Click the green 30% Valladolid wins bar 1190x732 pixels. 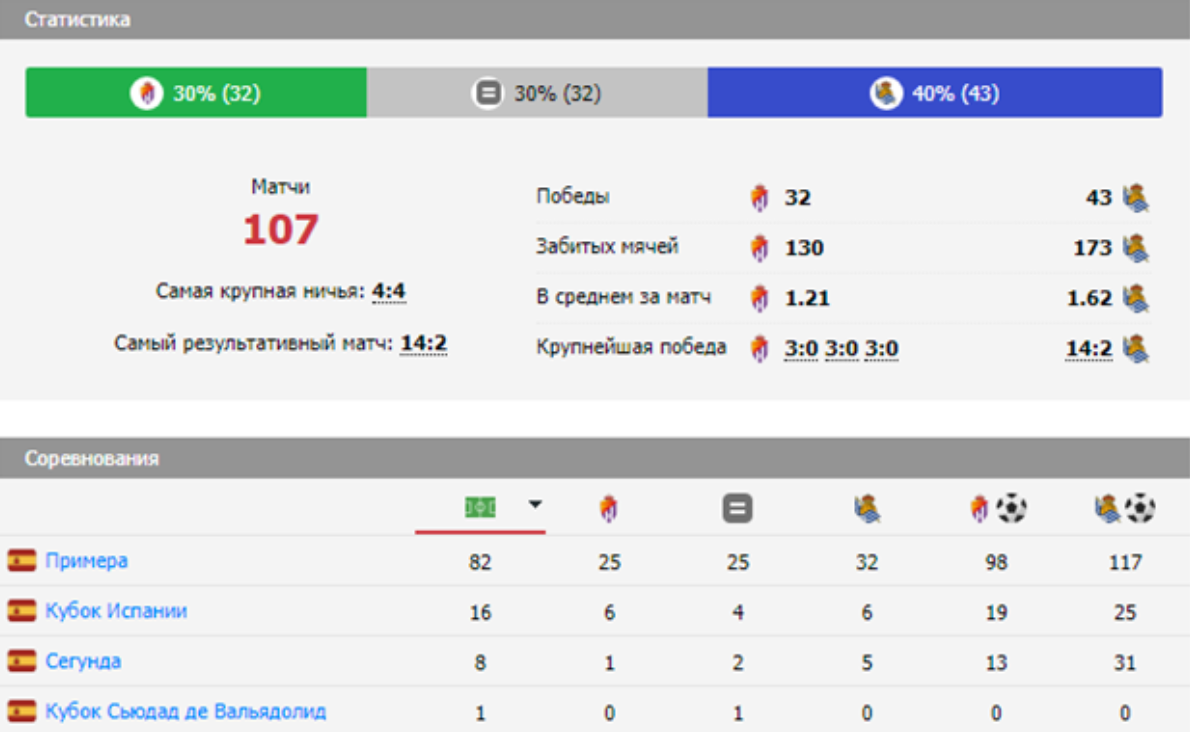[196, 93]
